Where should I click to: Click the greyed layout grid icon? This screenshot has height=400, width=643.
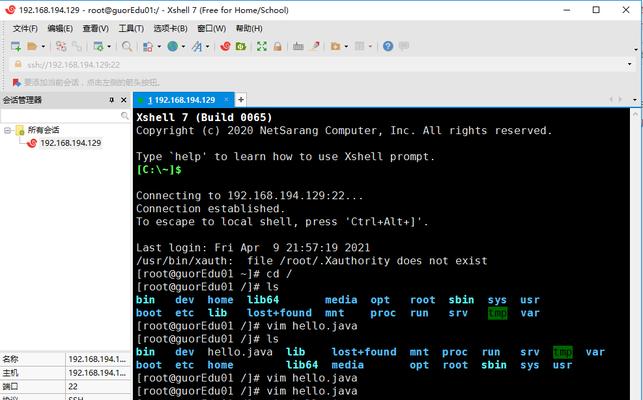point(360,46)
